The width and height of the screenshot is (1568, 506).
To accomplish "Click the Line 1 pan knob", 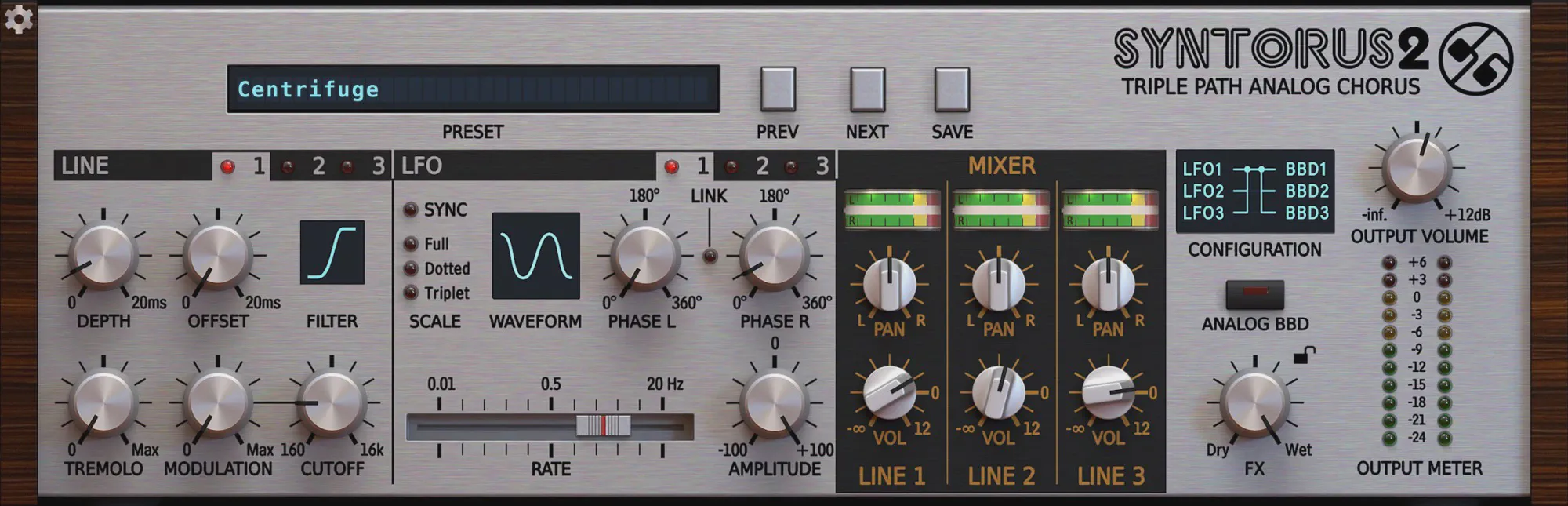I will pyautogui.click(x=889, y=284).
